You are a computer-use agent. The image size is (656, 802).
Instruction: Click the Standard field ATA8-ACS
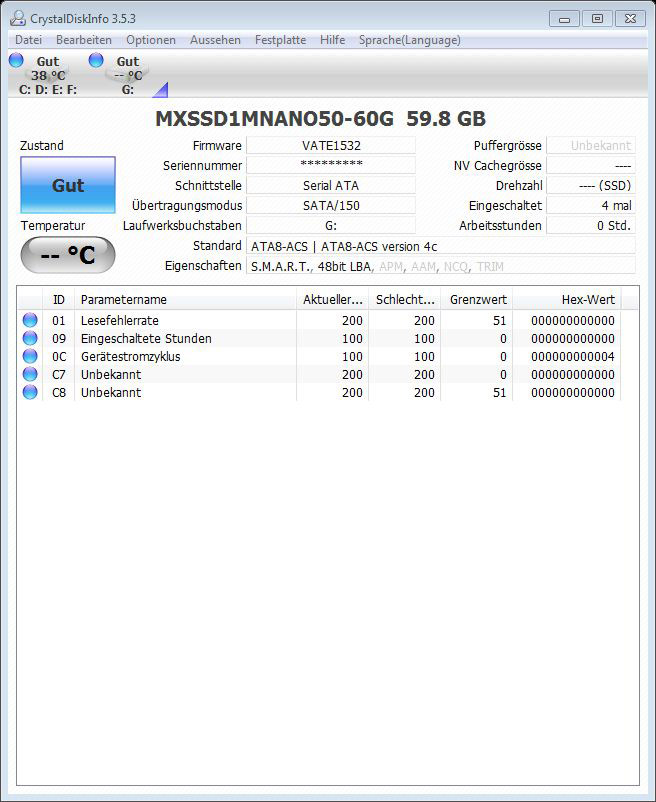pos(441,246)
